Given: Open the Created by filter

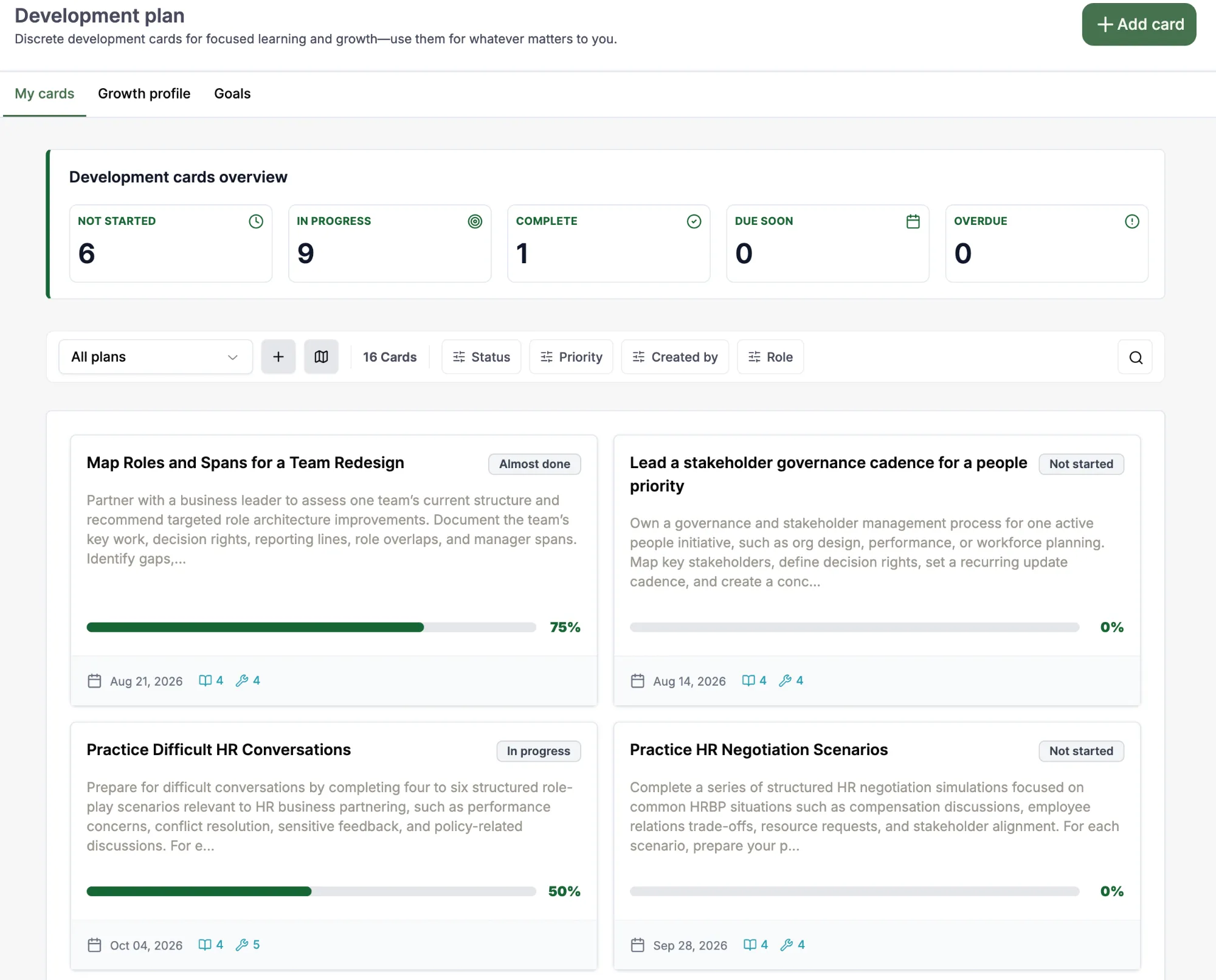Looking at the screenshot, I should click(675, 357).
